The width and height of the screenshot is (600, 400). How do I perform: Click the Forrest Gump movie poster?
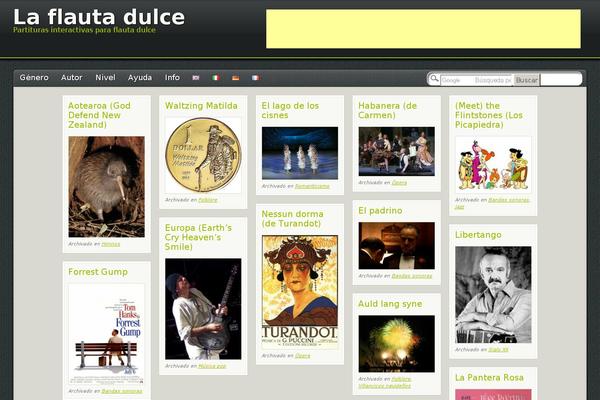pos(106,334)
